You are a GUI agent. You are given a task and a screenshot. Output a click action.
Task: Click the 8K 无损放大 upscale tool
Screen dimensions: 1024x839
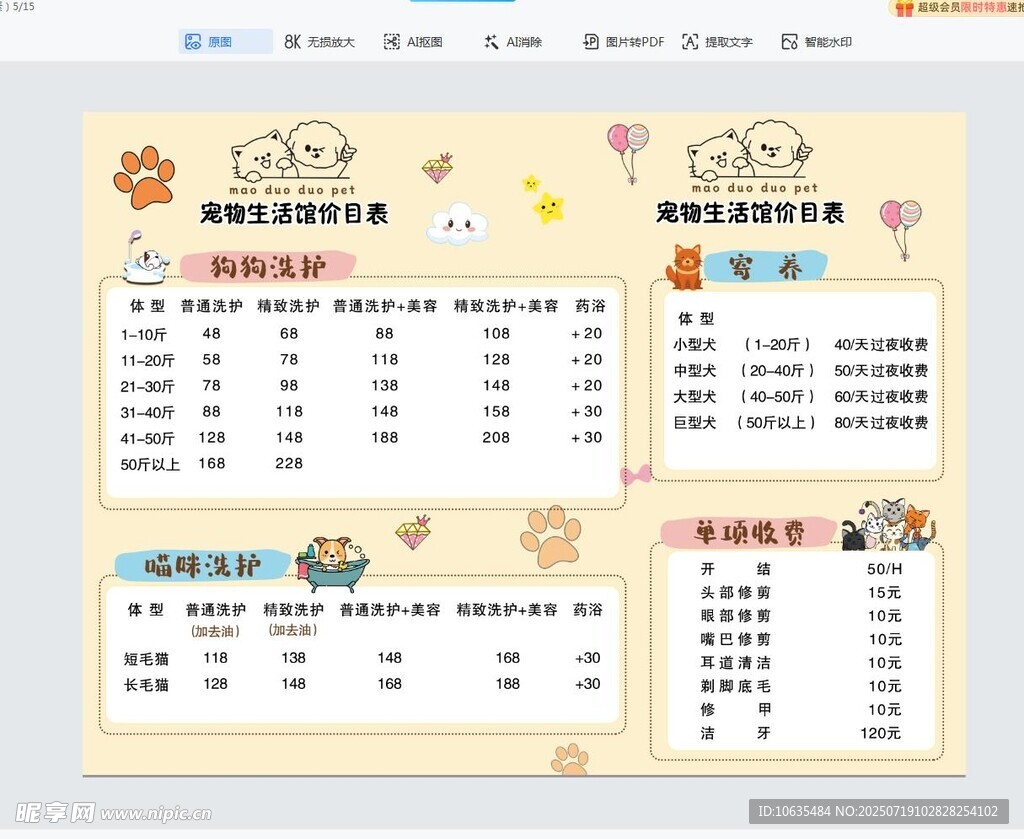tap(319, 42)
